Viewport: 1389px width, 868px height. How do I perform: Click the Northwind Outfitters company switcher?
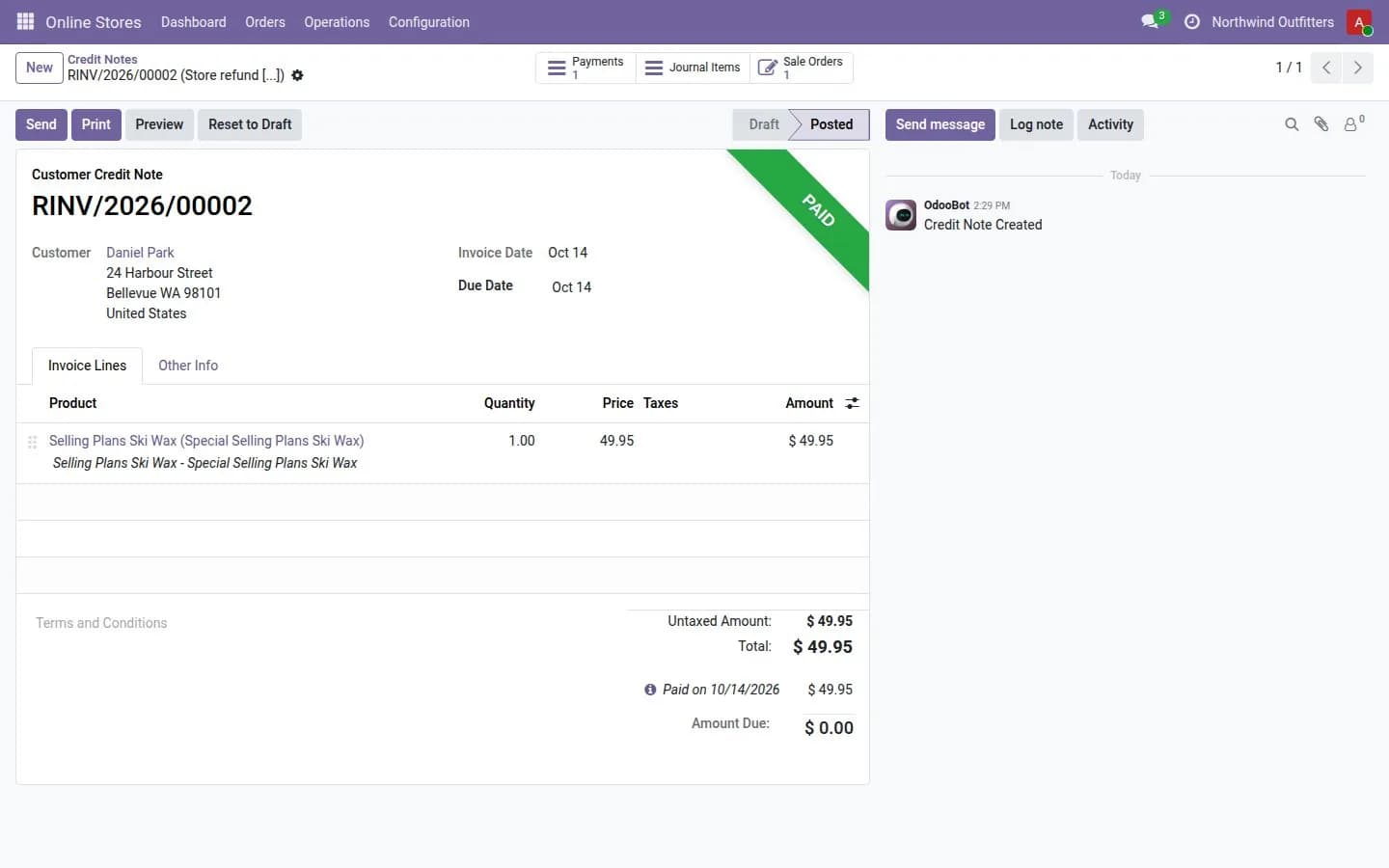[x=1272, y=21]
